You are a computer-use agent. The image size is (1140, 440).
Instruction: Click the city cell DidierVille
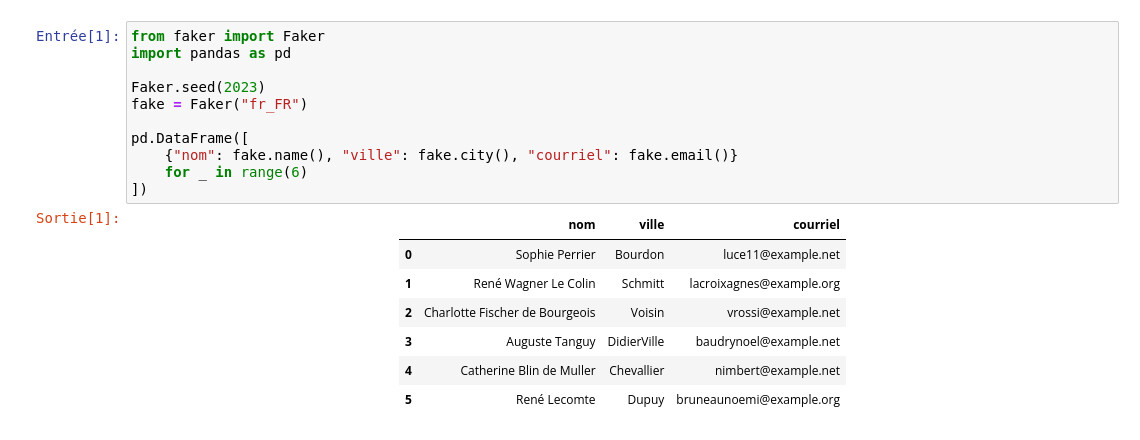(635, 342)
